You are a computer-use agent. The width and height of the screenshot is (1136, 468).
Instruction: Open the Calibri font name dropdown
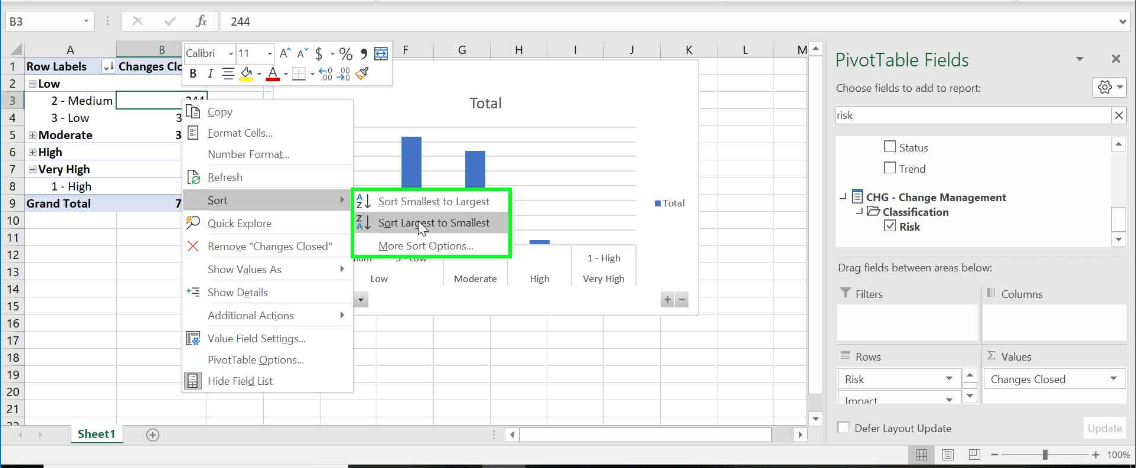pos(231,54)
